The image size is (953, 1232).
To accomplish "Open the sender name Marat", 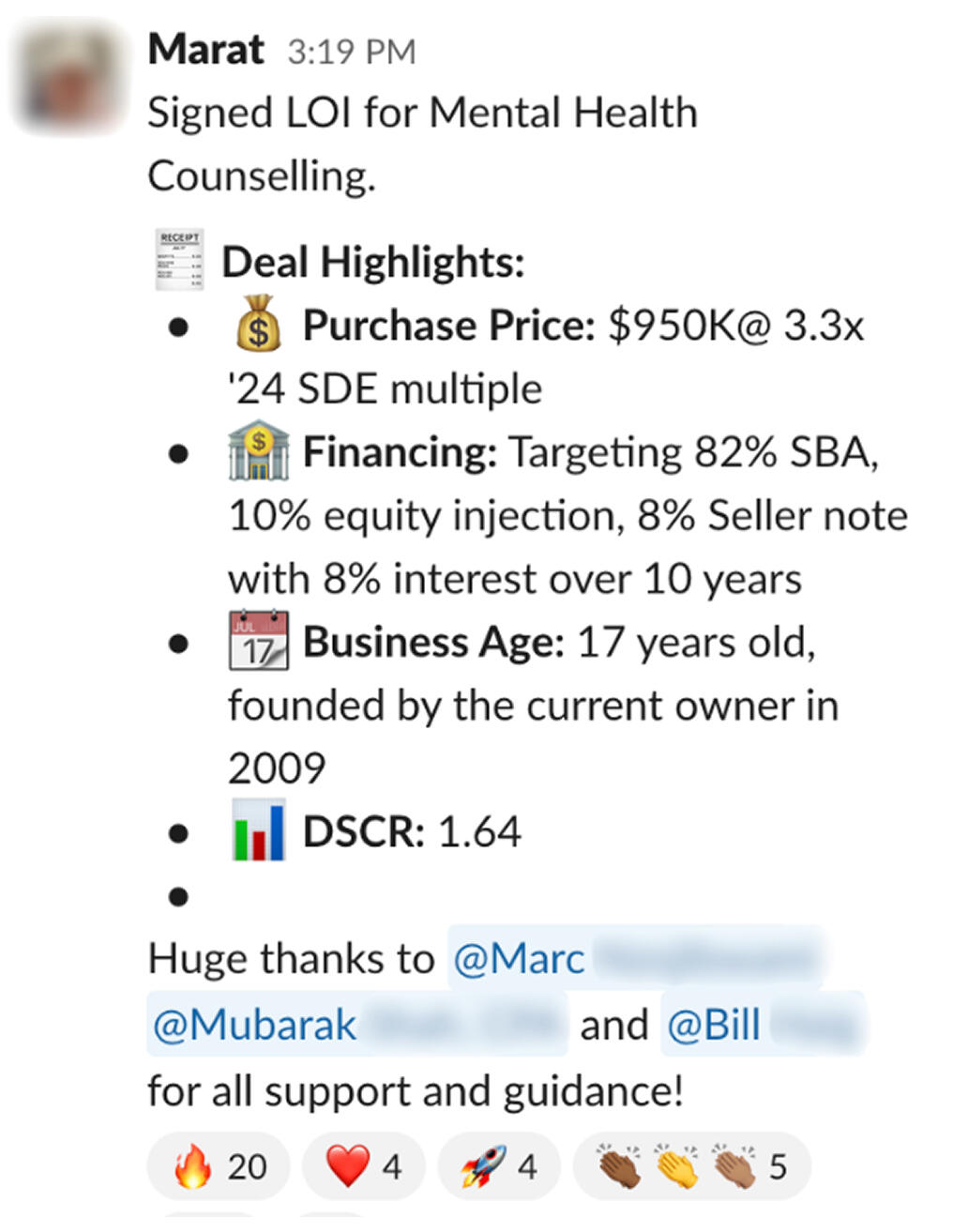I will (205, 50).
